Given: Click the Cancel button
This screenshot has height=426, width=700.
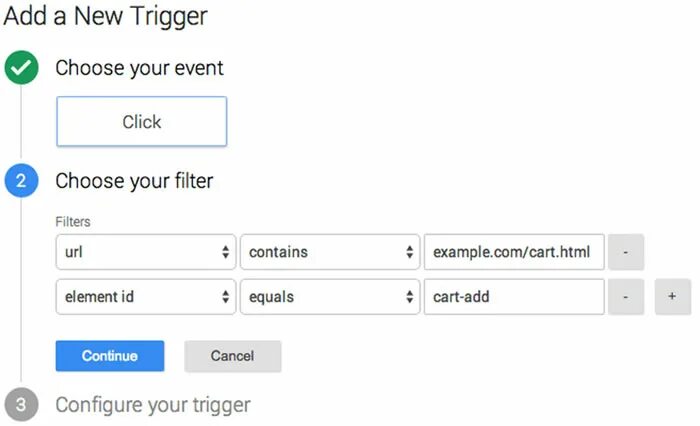Looking at the screenshot, I should (x=233, y=356).
